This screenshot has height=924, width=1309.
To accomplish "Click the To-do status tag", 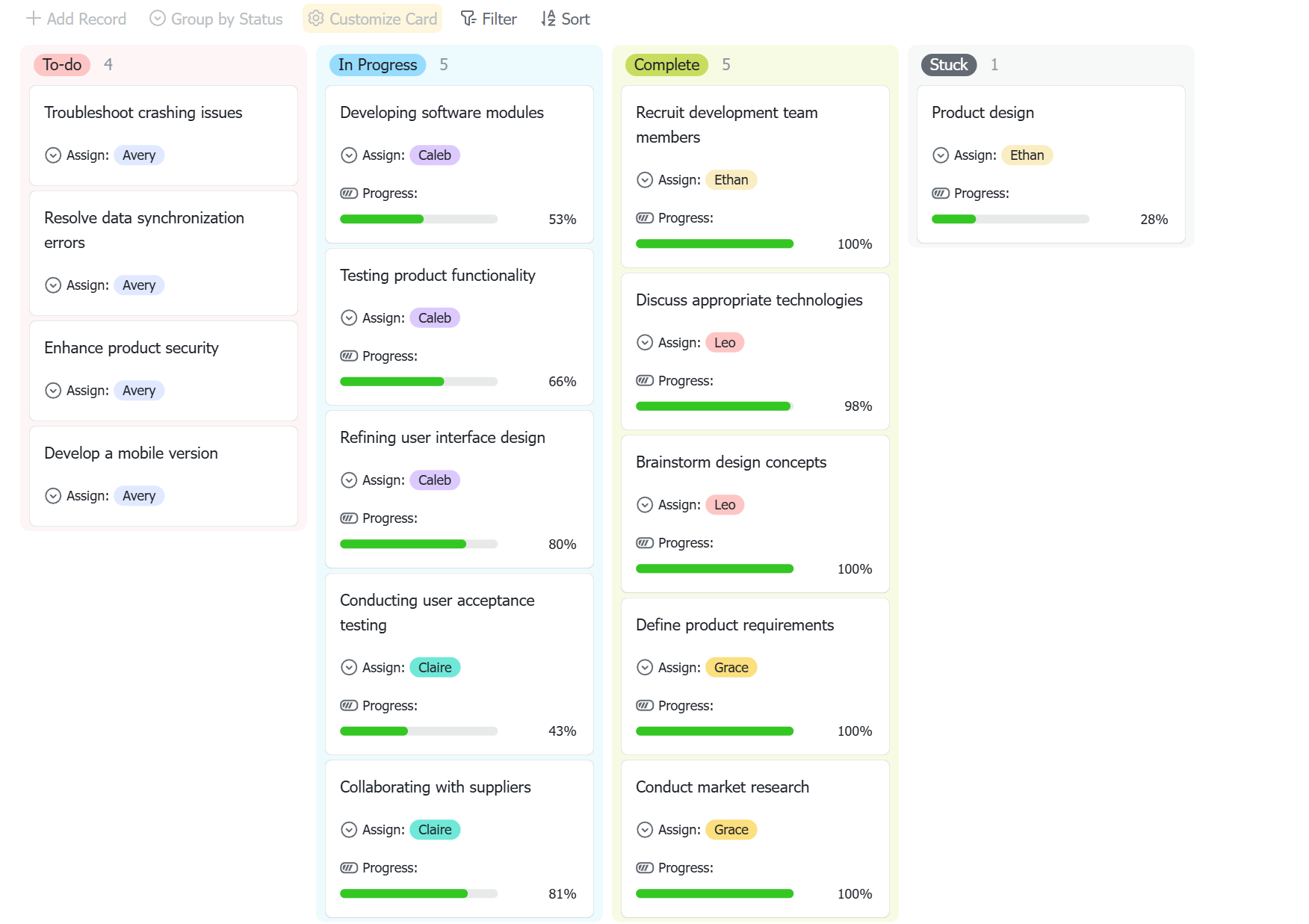I will 62,65.
